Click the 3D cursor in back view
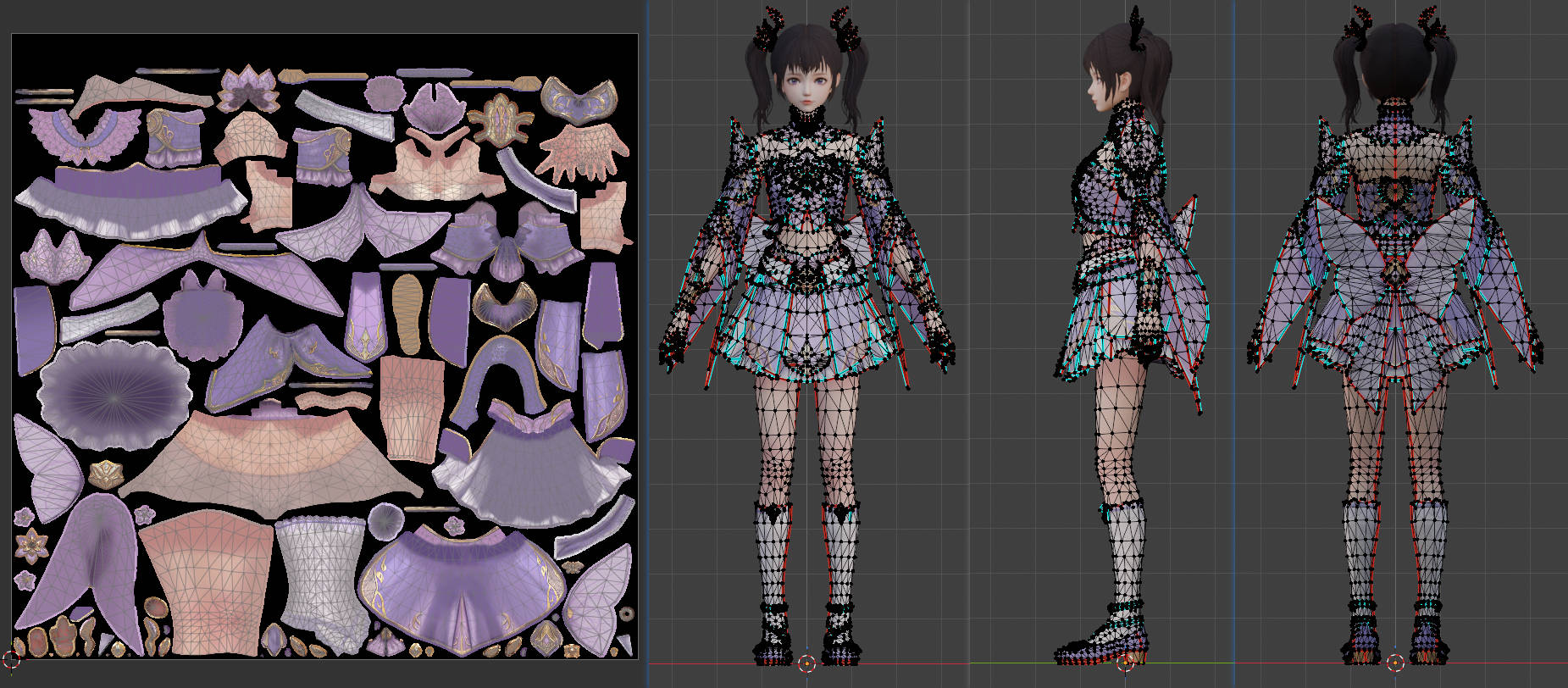This screenshot has width=1568, height=688. coord(1396,663)
